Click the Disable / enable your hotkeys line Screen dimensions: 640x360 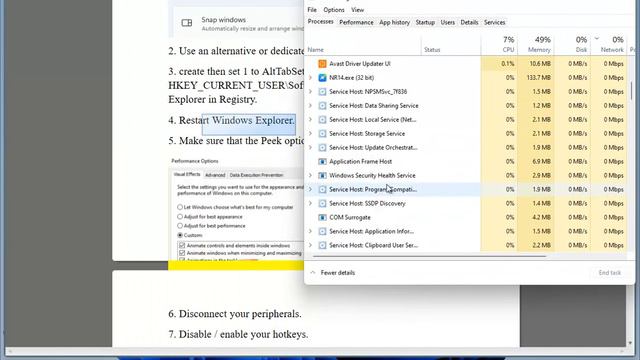(x=238, y=334)
